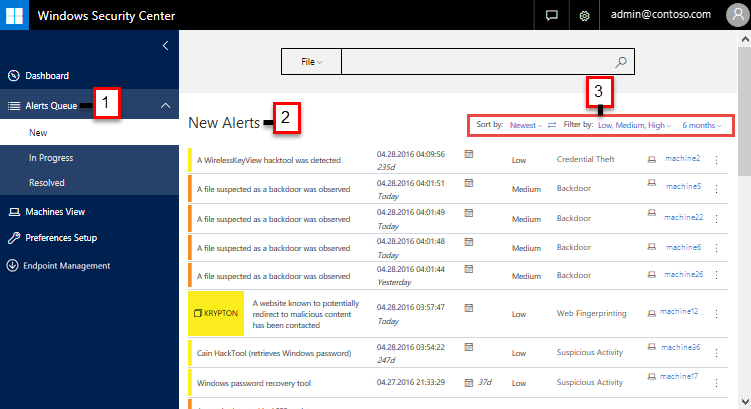Open the more options menu for machine2 alert

(716, 160)
